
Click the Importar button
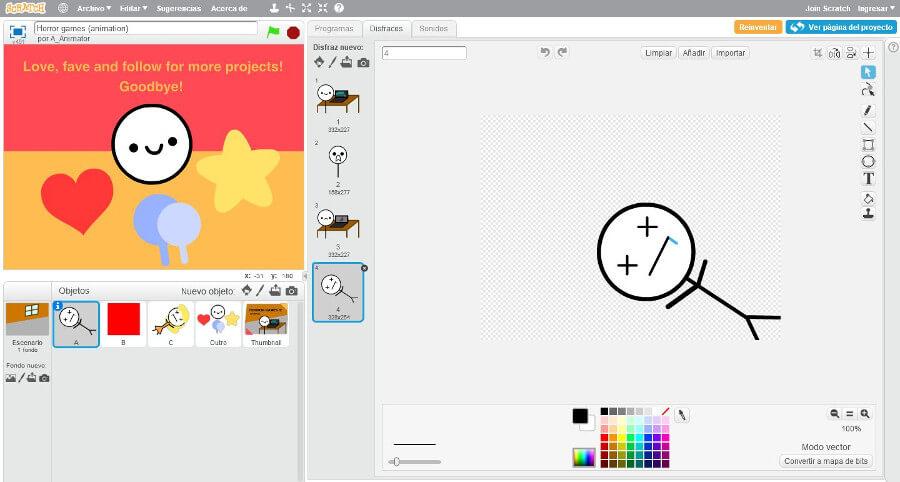pos(731,53)
